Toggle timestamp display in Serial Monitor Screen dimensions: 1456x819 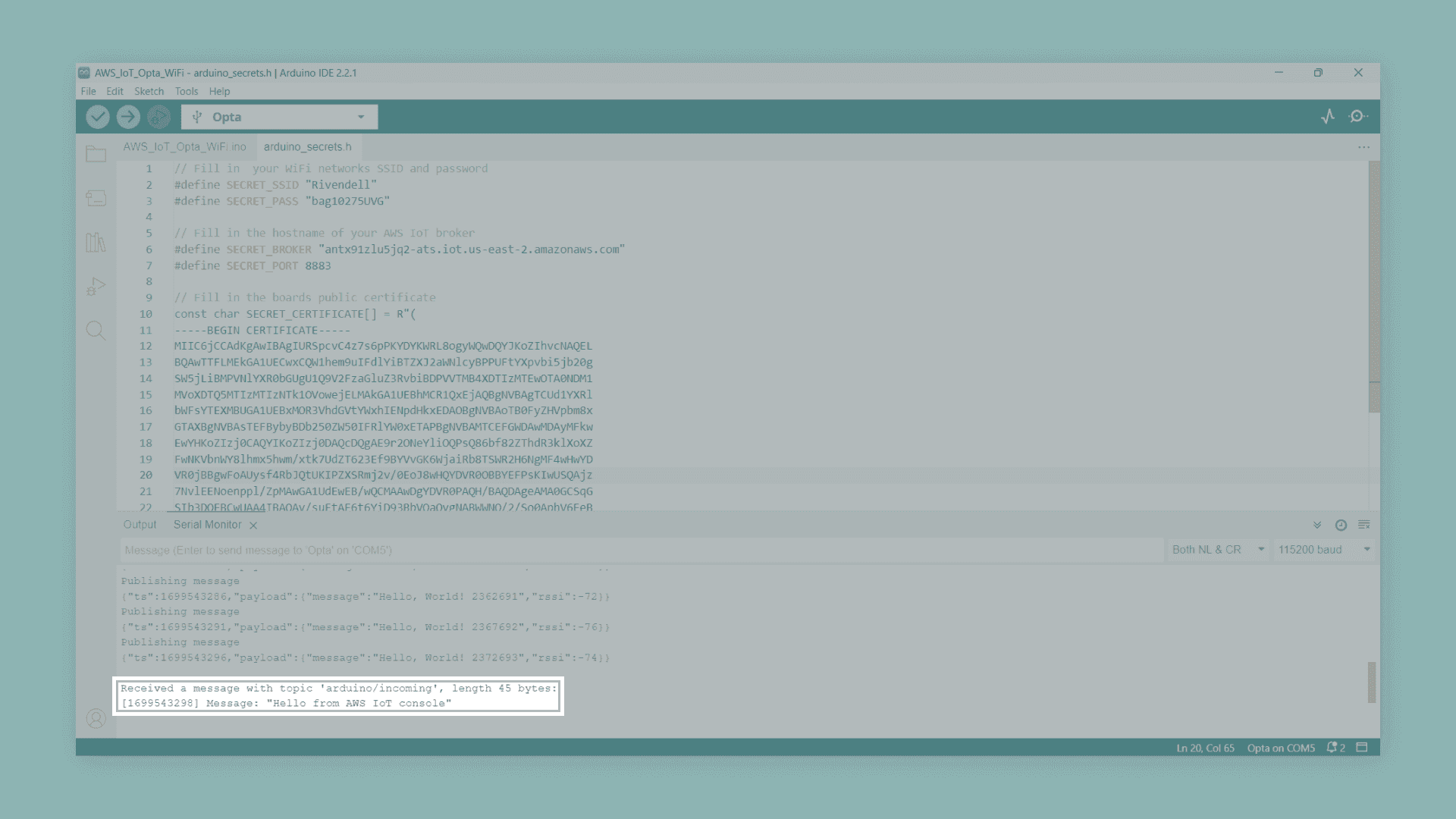tap(1341, 525)
